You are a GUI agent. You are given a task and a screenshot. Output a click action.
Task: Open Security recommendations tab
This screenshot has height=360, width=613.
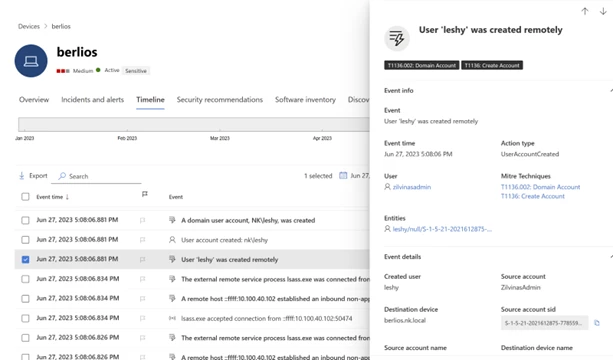[220, 100]
